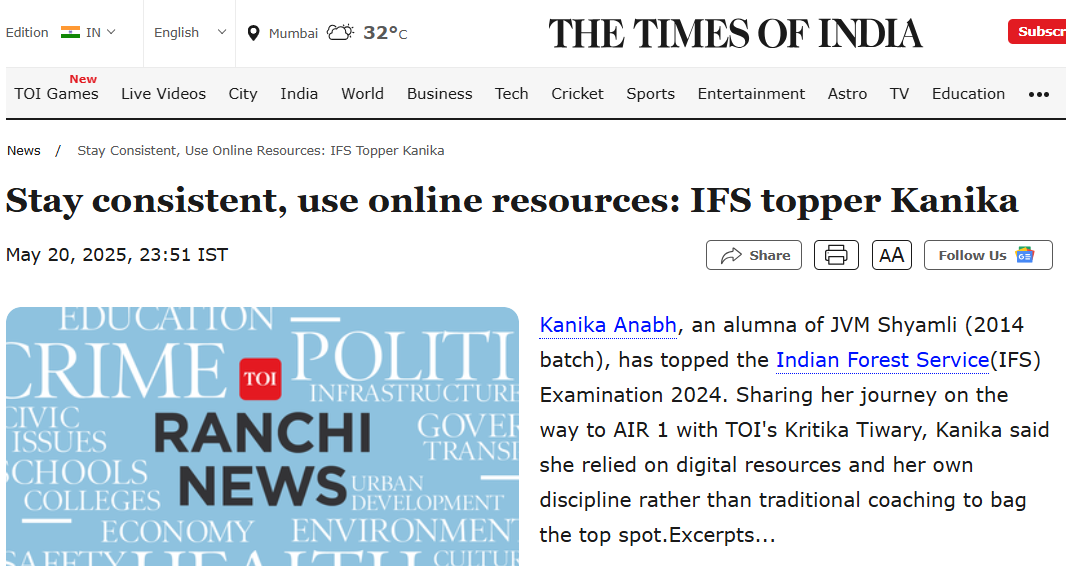This screenshot has height=566, width=1066.
Task: Expand the three-dot more sections menu
Action: [1039, 94]
